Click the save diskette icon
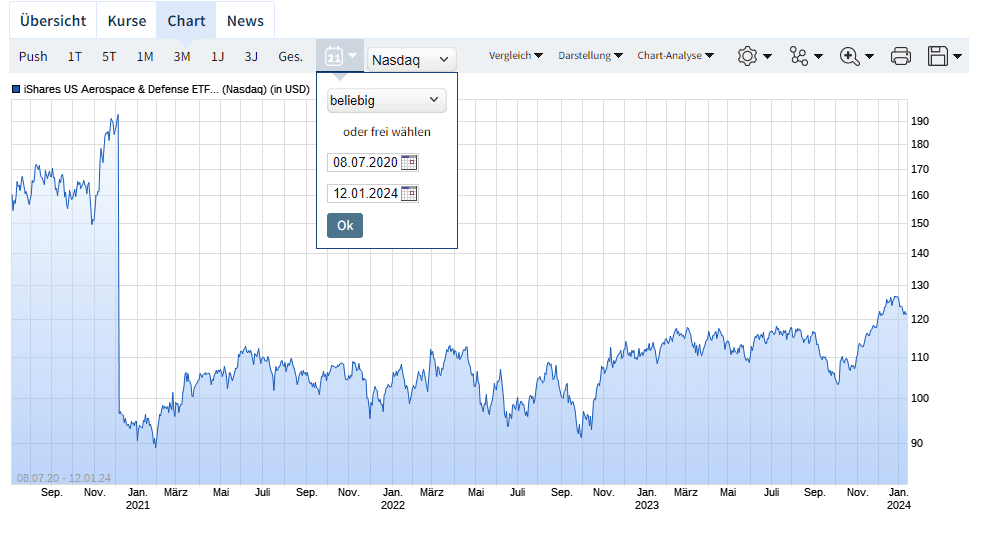Viewport: 992px width, 552px height. 938,56
